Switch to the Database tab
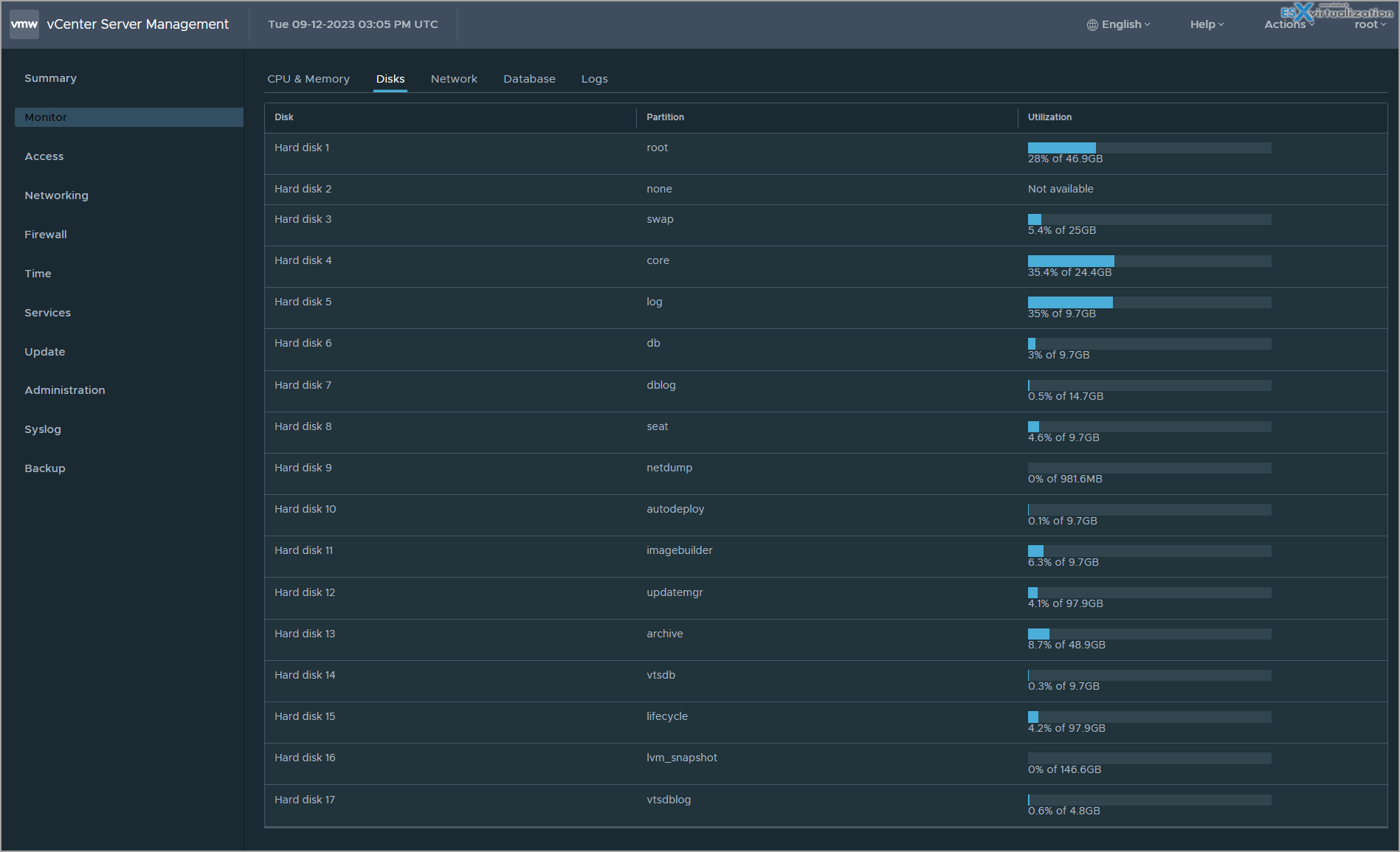The image size is (1400, 852). 529,79
